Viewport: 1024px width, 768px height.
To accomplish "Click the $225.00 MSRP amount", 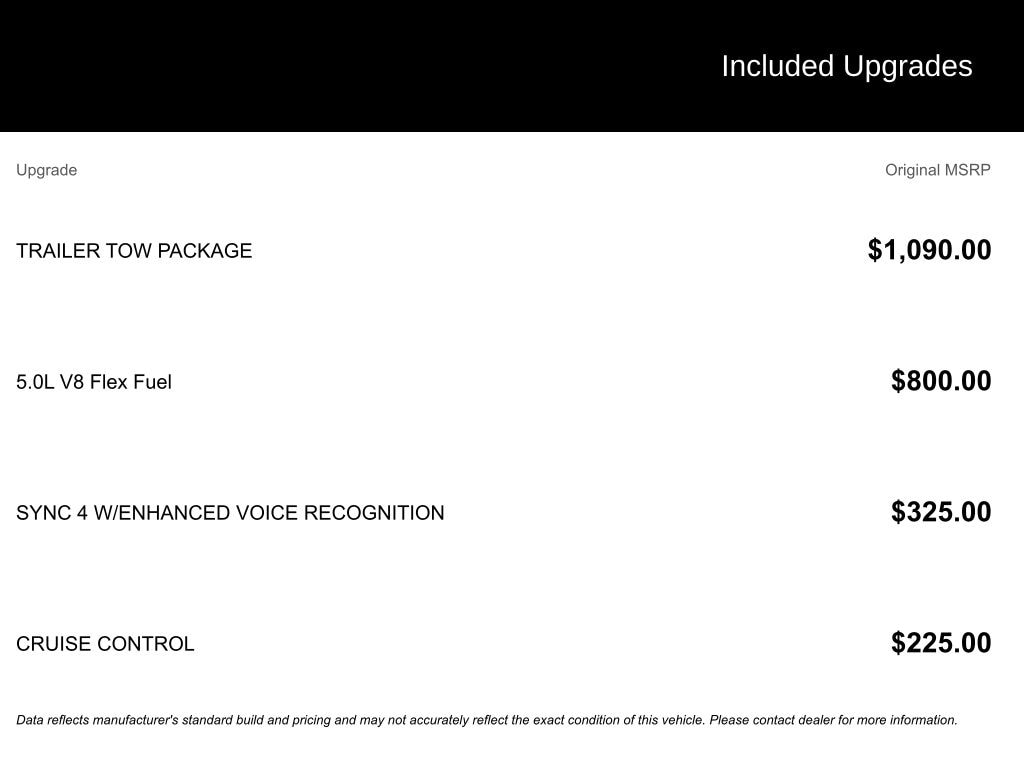I will point(941,643).
